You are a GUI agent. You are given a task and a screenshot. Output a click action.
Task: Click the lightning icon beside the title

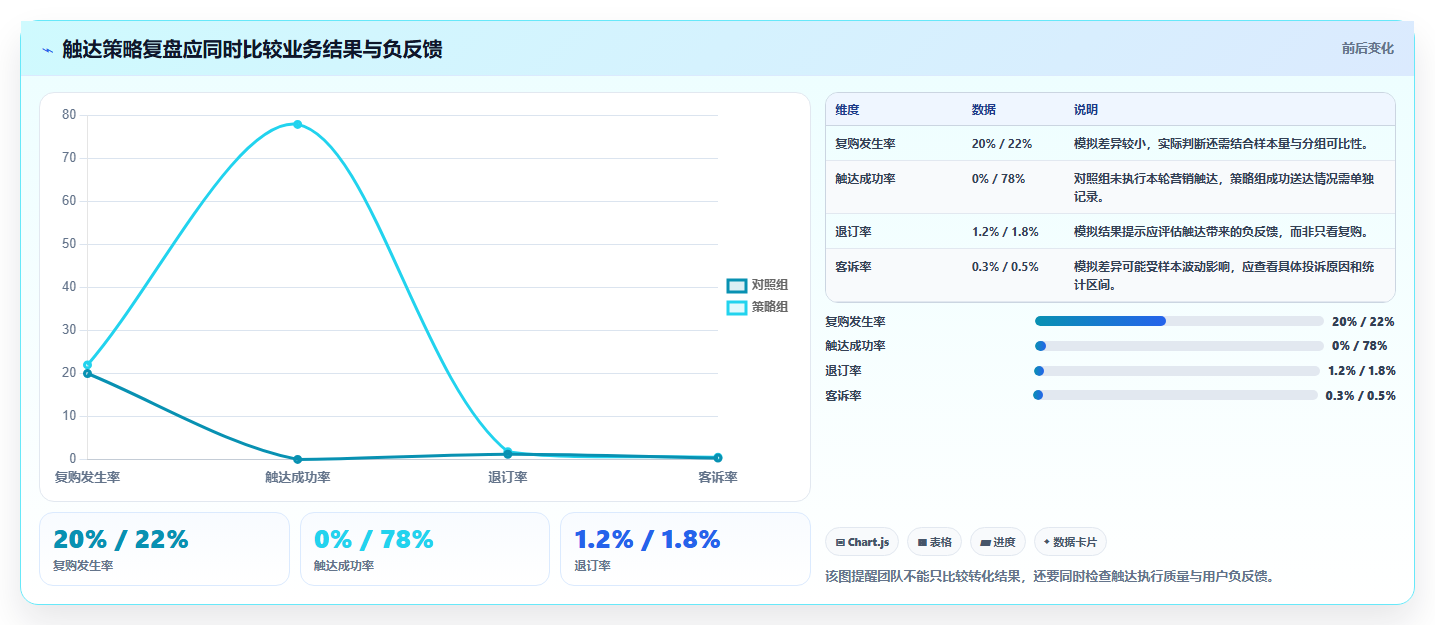click(x=47, y=50)
